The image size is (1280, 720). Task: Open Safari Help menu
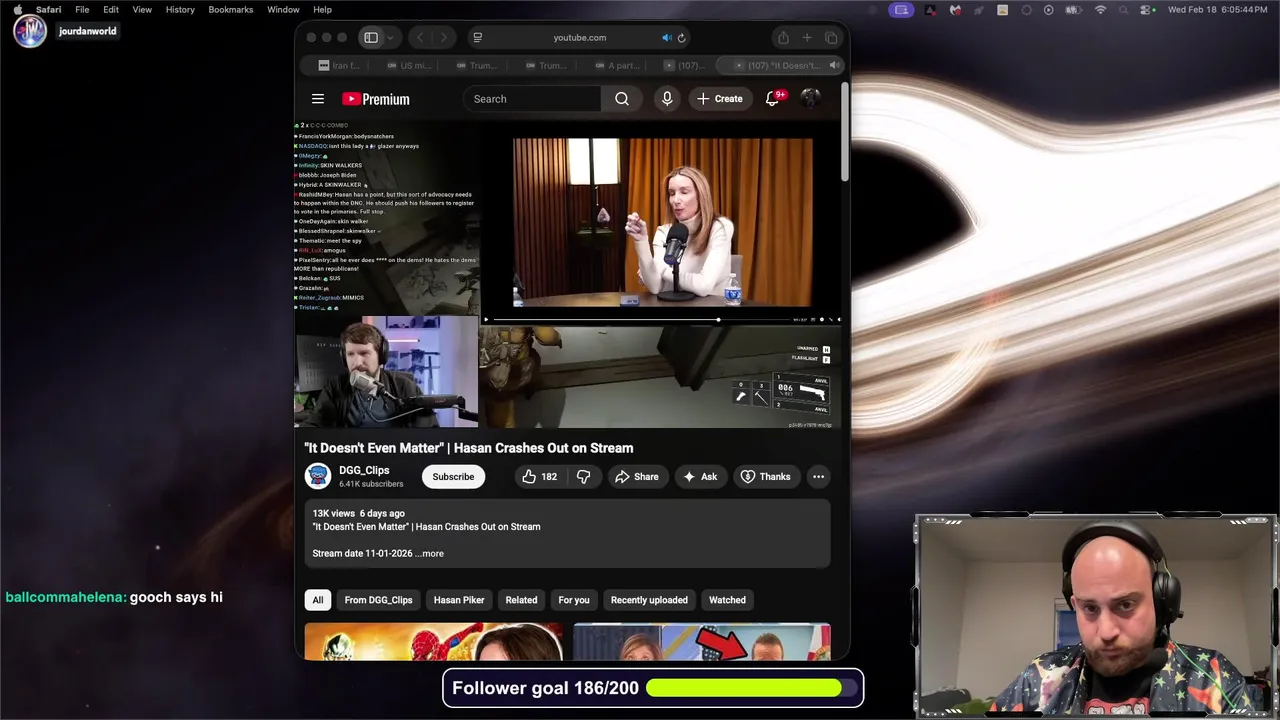(x=322, y=10)
